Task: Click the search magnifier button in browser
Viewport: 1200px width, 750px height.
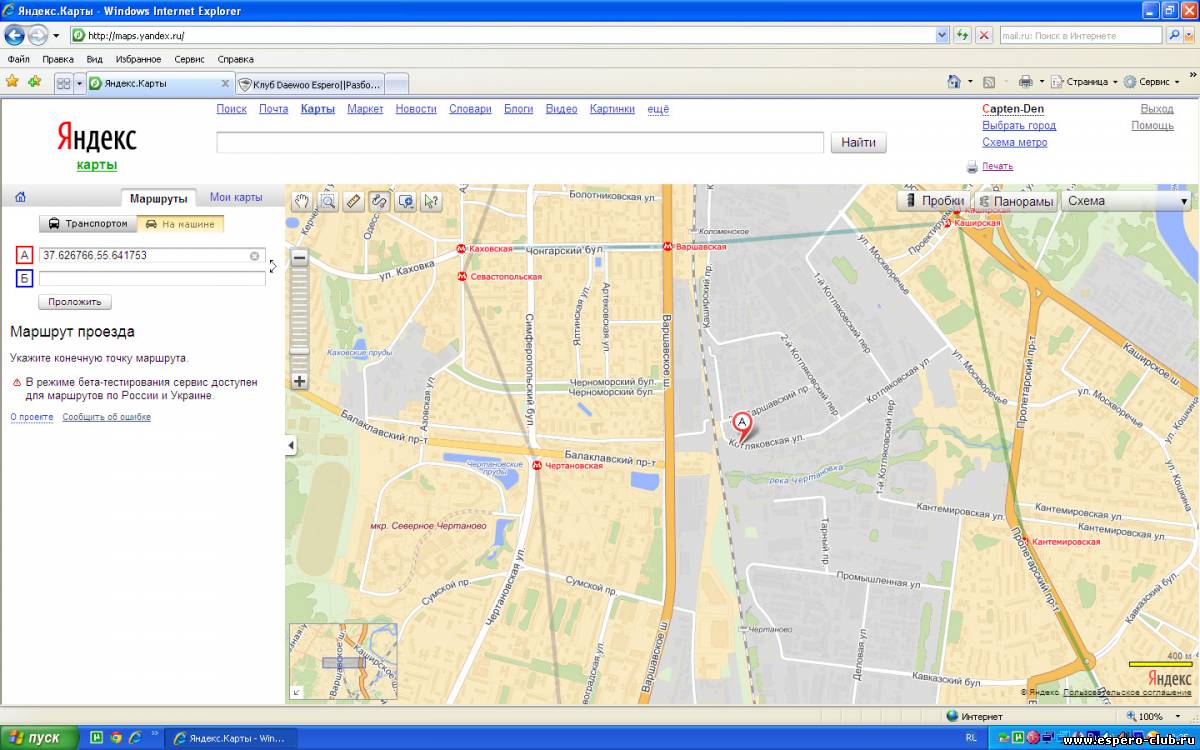Action: (1174, 35)
